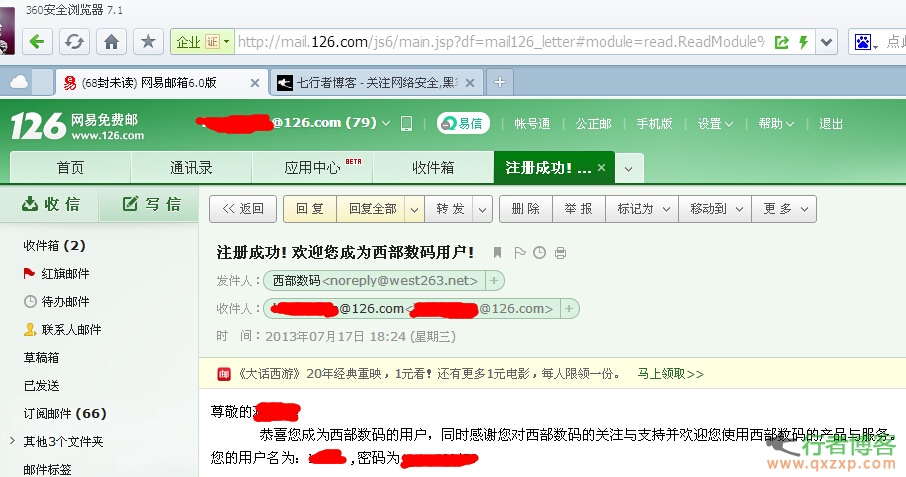This screenshot has width=906, height=477.
Task: Switch to the 七行者博客 browser tab
Action: (x=376, y=83)
